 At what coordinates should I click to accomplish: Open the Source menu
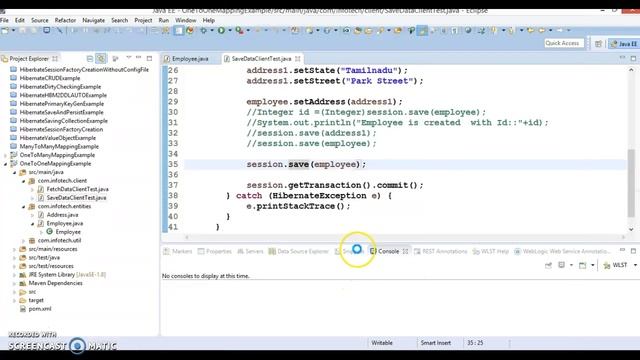point(40,20)
